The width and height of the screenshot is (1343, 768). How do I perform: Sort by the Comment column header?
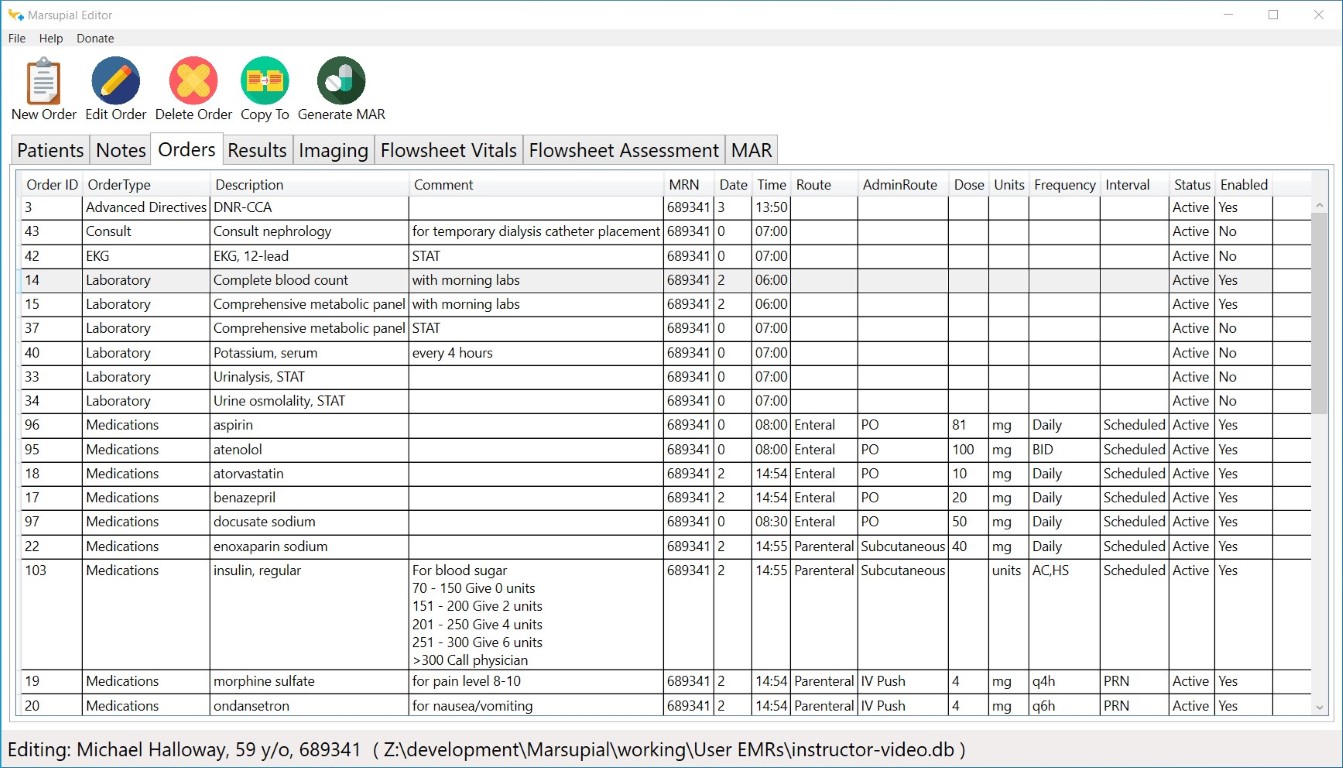[x=537, y=185]
